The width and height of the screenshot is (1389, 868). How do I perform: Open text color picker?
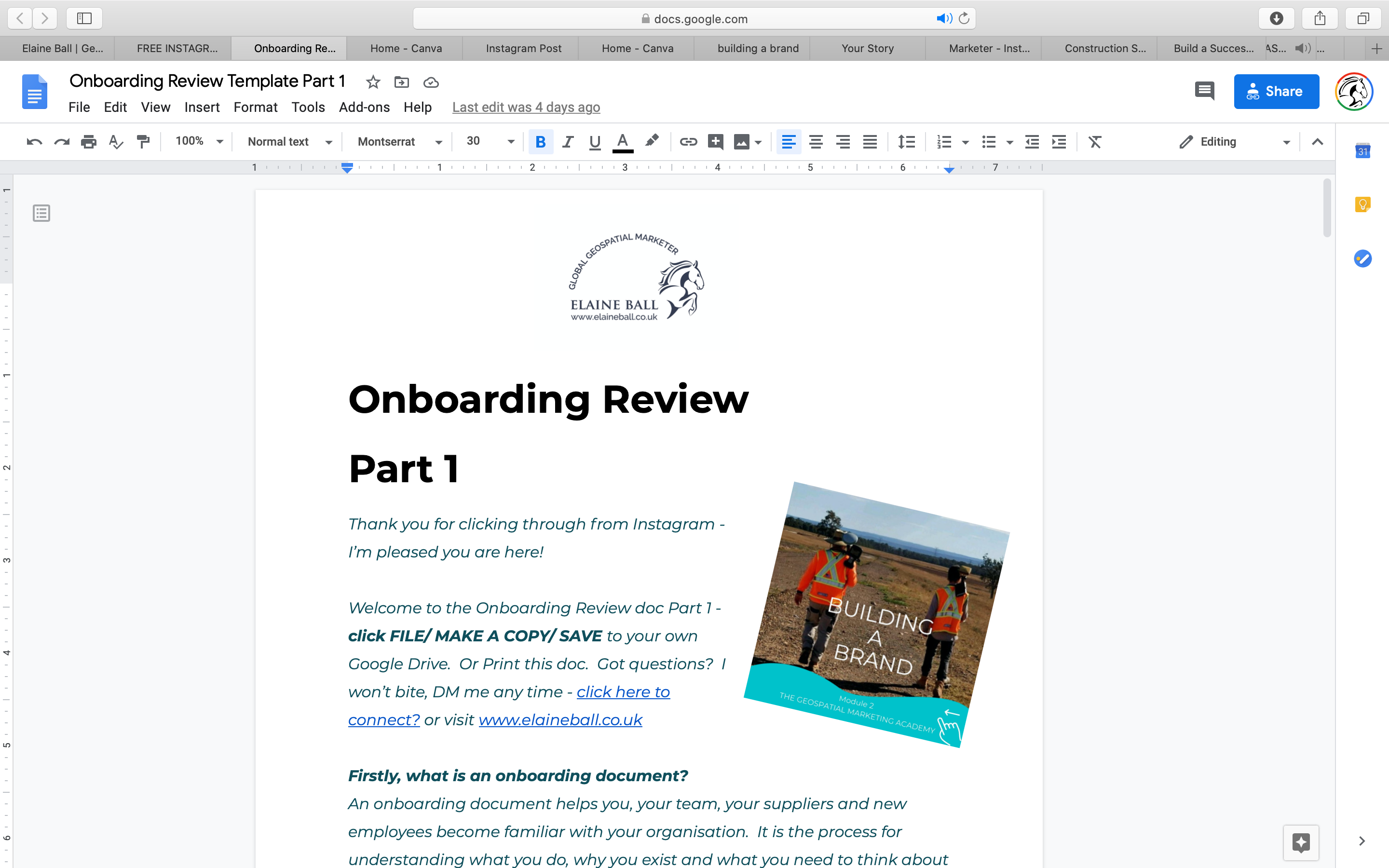coord(623,142)
